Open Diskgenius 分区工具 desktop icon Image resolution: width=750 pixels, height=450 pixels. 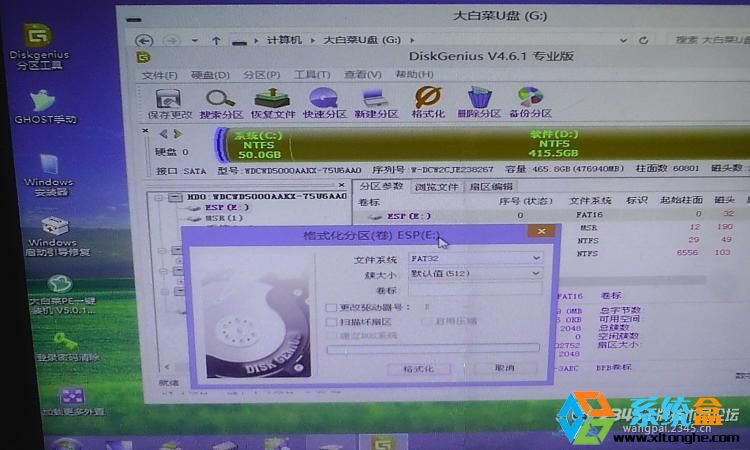pos(38,46)
